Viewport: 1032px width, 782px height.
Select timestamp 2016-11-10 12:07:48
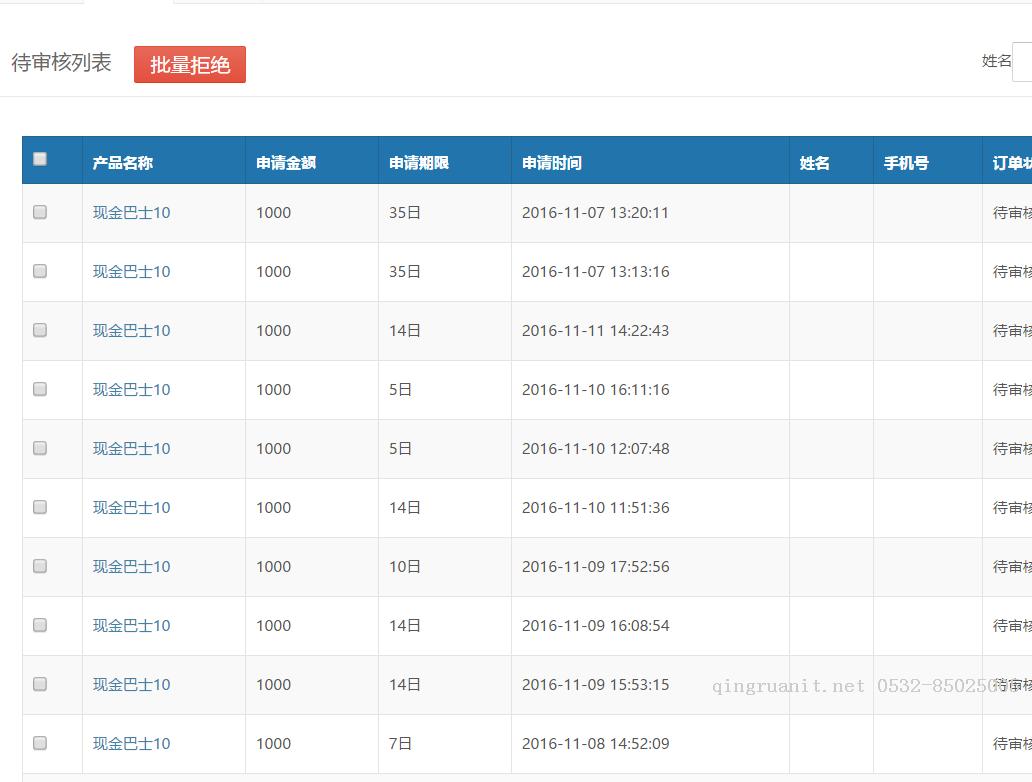click(x=596, y=449)
